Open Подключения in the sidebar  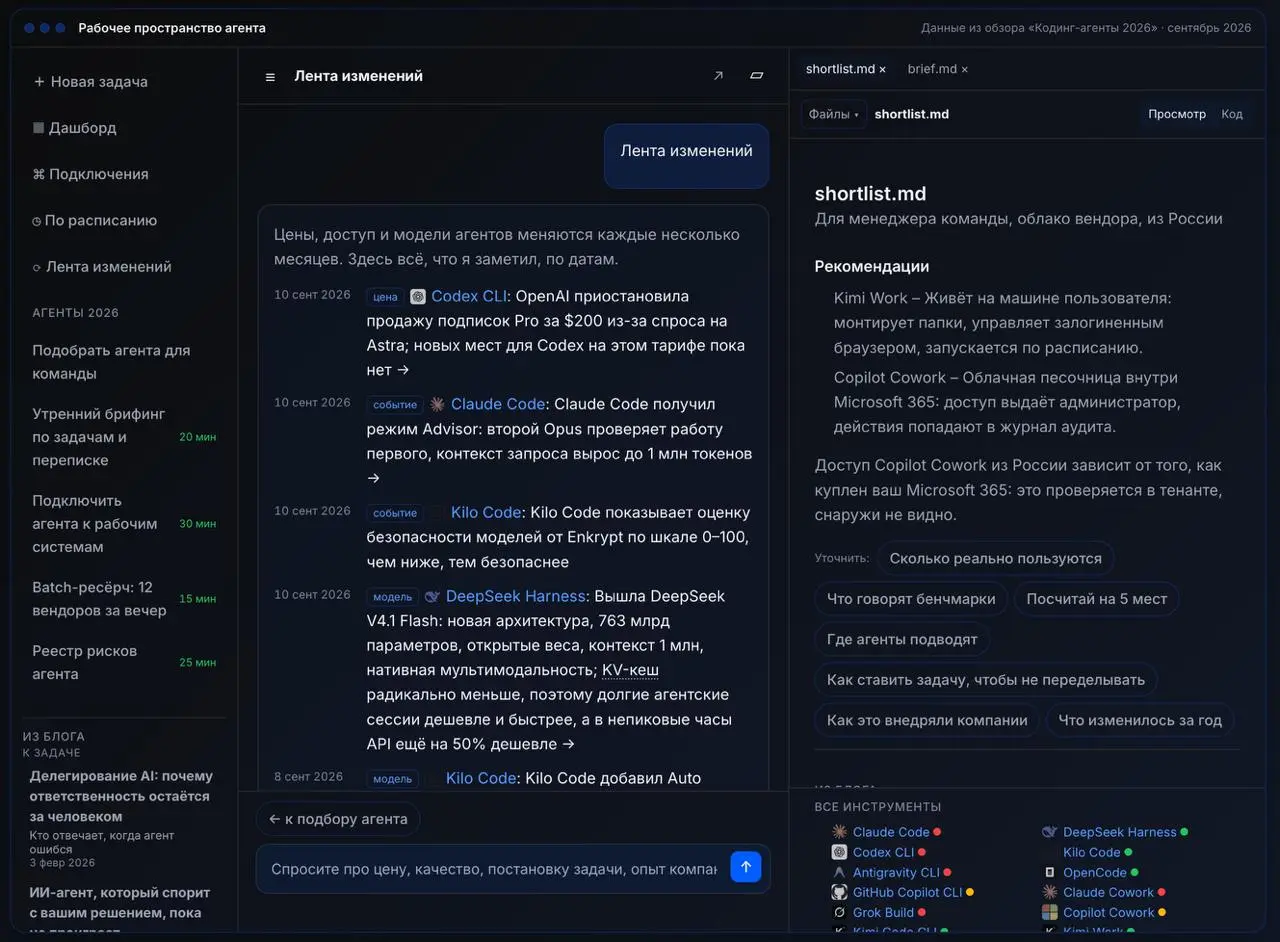pos(91,174)
